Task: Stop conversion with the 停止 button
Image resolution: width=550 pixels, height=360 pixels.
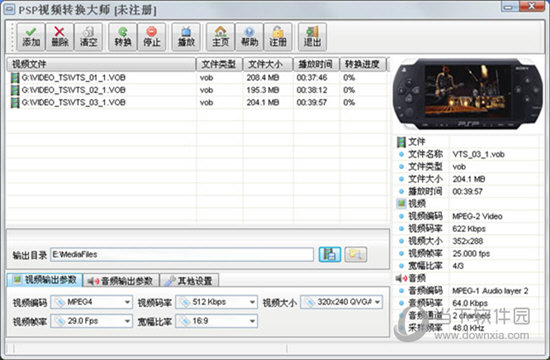Action: 152,37
